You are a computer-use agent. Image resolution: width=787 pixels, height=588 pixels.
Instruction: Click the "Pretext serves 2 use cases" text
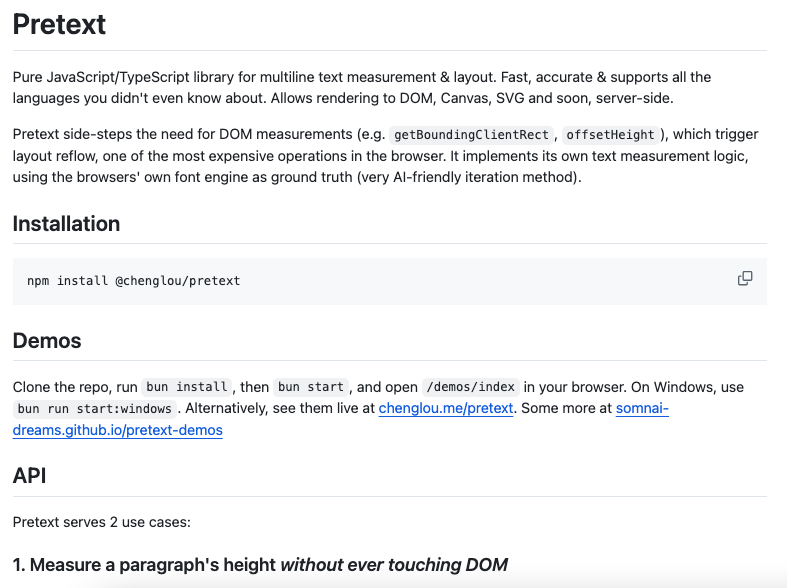tap(101, 522)
